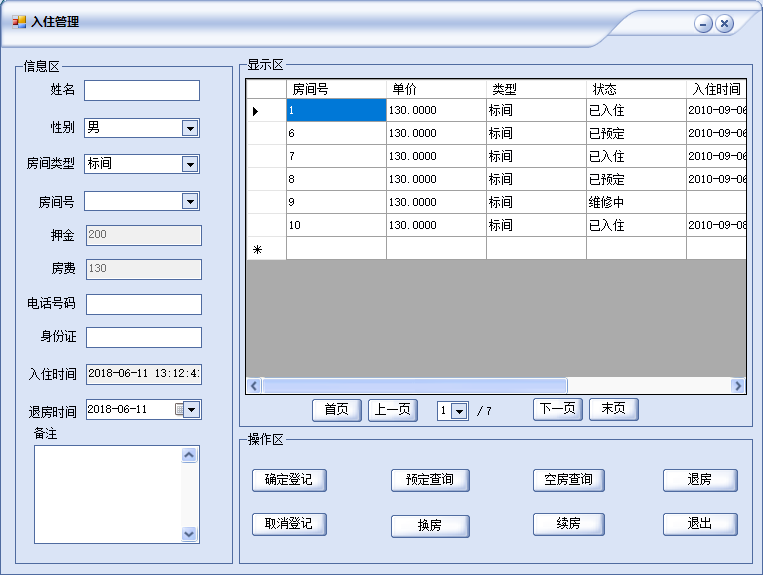Viewport: 763px width, 575px height.
Task: Click the 空房查询 button
Action: click(x=568, y=480)
